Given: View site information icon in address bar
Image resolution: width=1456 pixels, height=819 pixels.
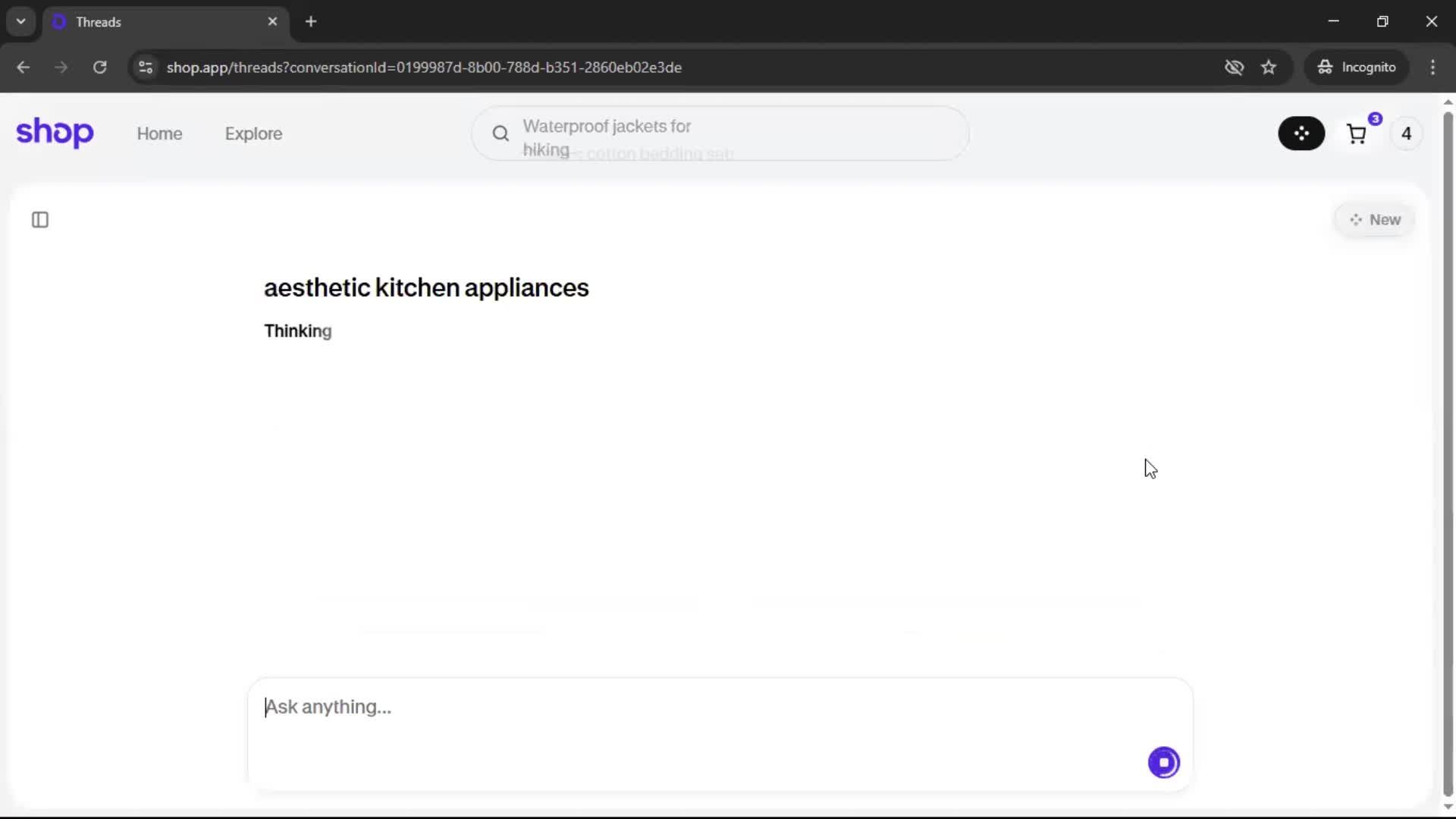Looking at the screenshot, I should [x=146, y=67].
